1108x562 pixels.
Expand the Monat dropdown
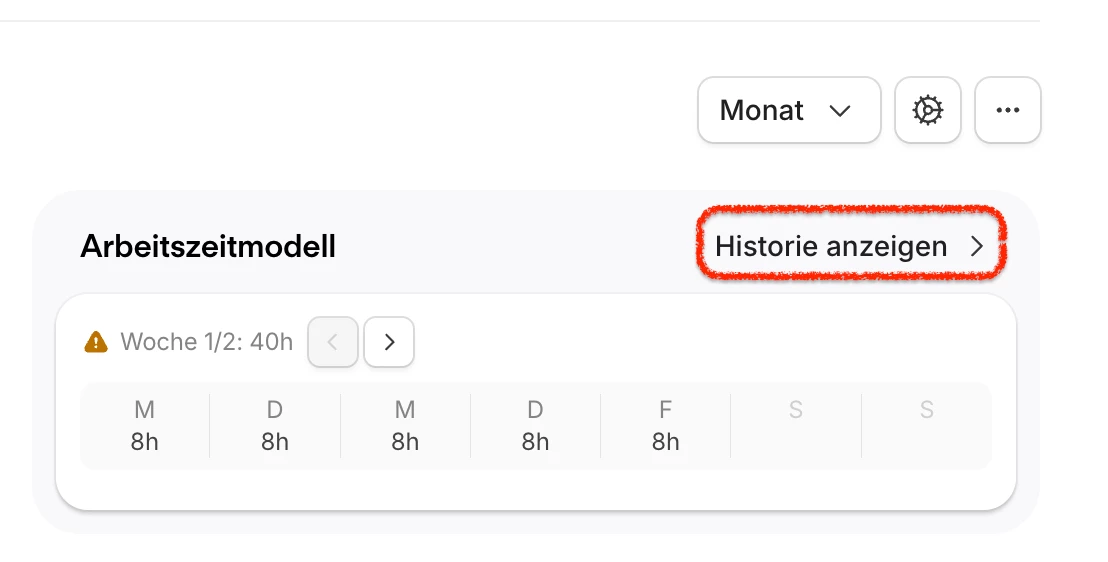point(789,110)
